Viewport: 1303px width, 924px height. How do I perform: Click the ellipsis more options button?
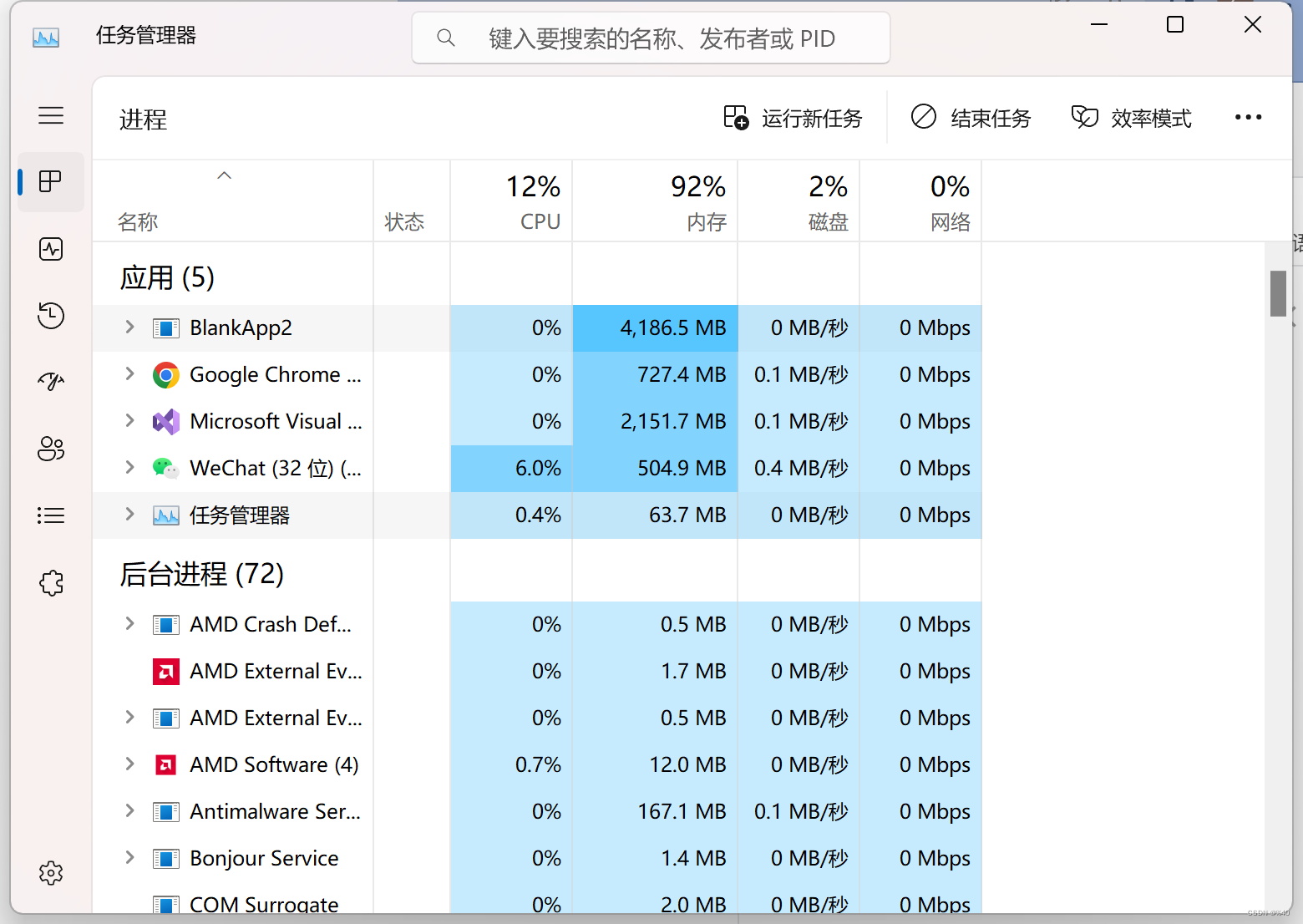(1248, 117)
